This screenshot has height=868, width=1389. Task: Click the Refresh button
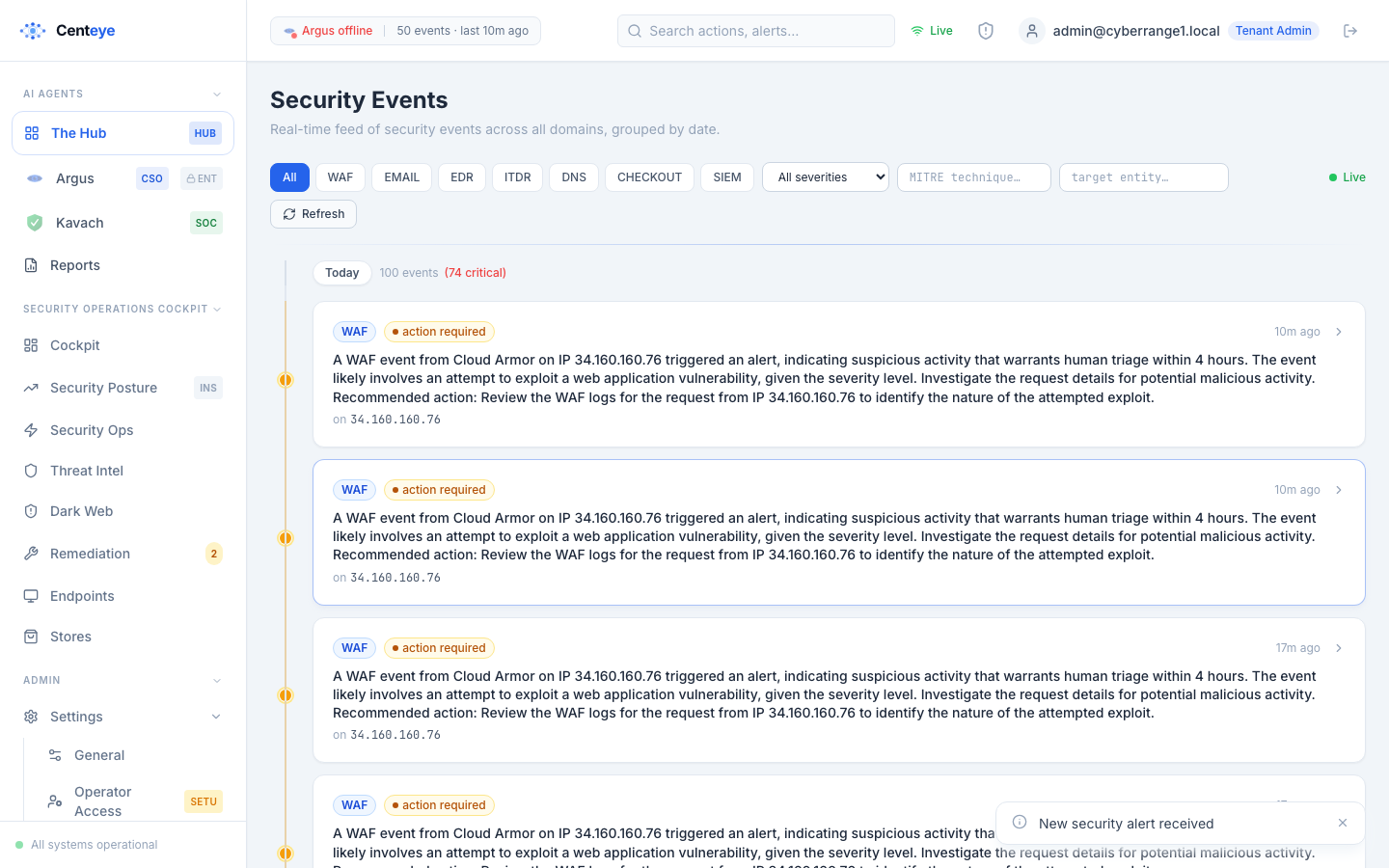click(313, 214)
